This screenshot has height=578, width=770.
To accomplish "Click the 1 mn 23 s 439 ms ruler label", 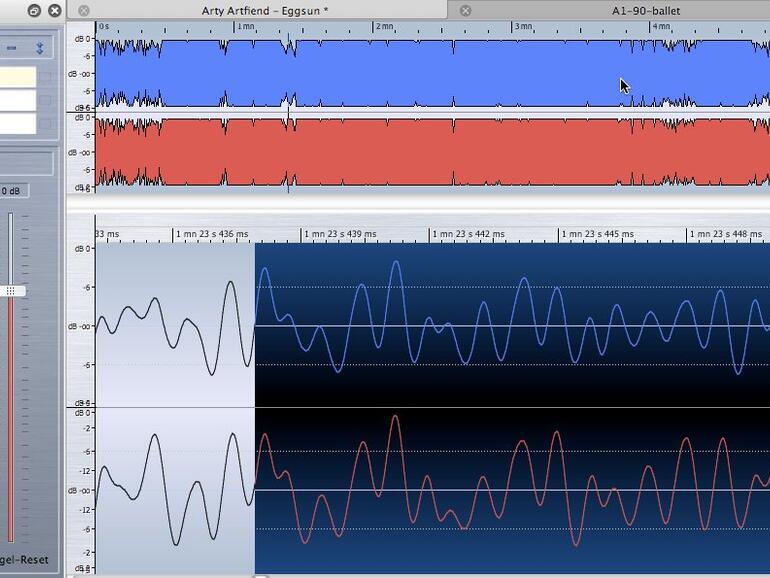I will [x=340, y=234].
